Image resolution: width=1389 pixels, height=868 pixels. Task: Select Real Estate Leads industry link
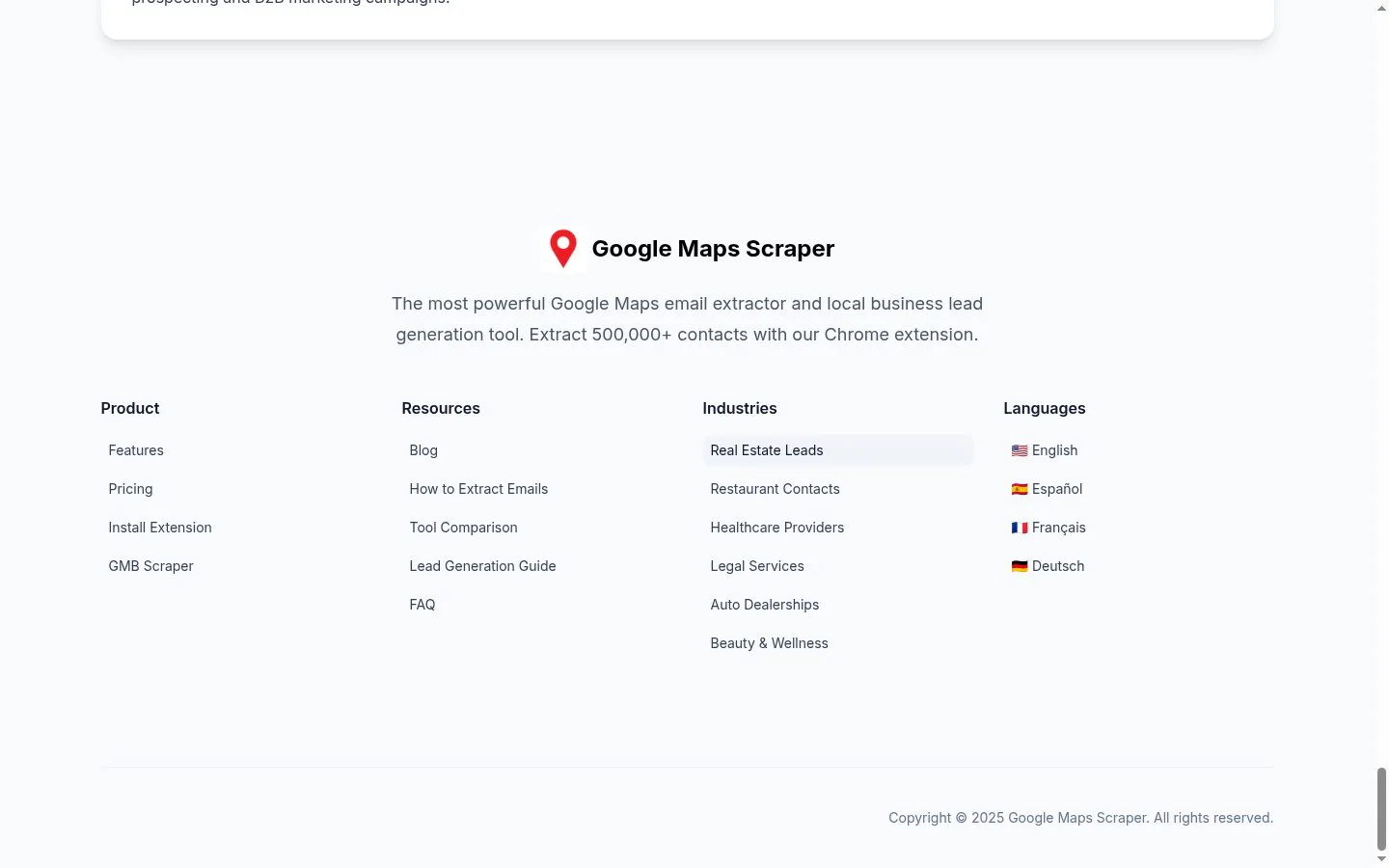[837, 450]
